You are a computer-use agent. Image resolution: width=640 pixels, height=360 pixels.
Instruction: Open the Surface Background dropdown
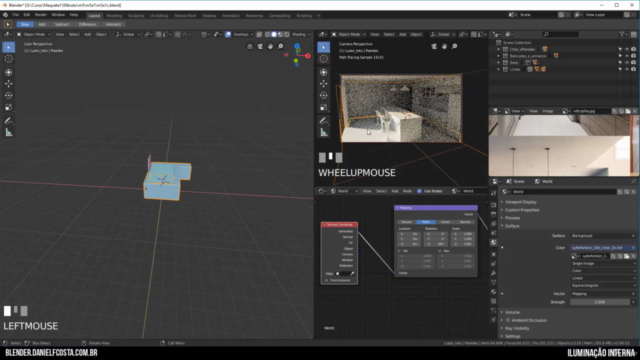click(603, 236)
